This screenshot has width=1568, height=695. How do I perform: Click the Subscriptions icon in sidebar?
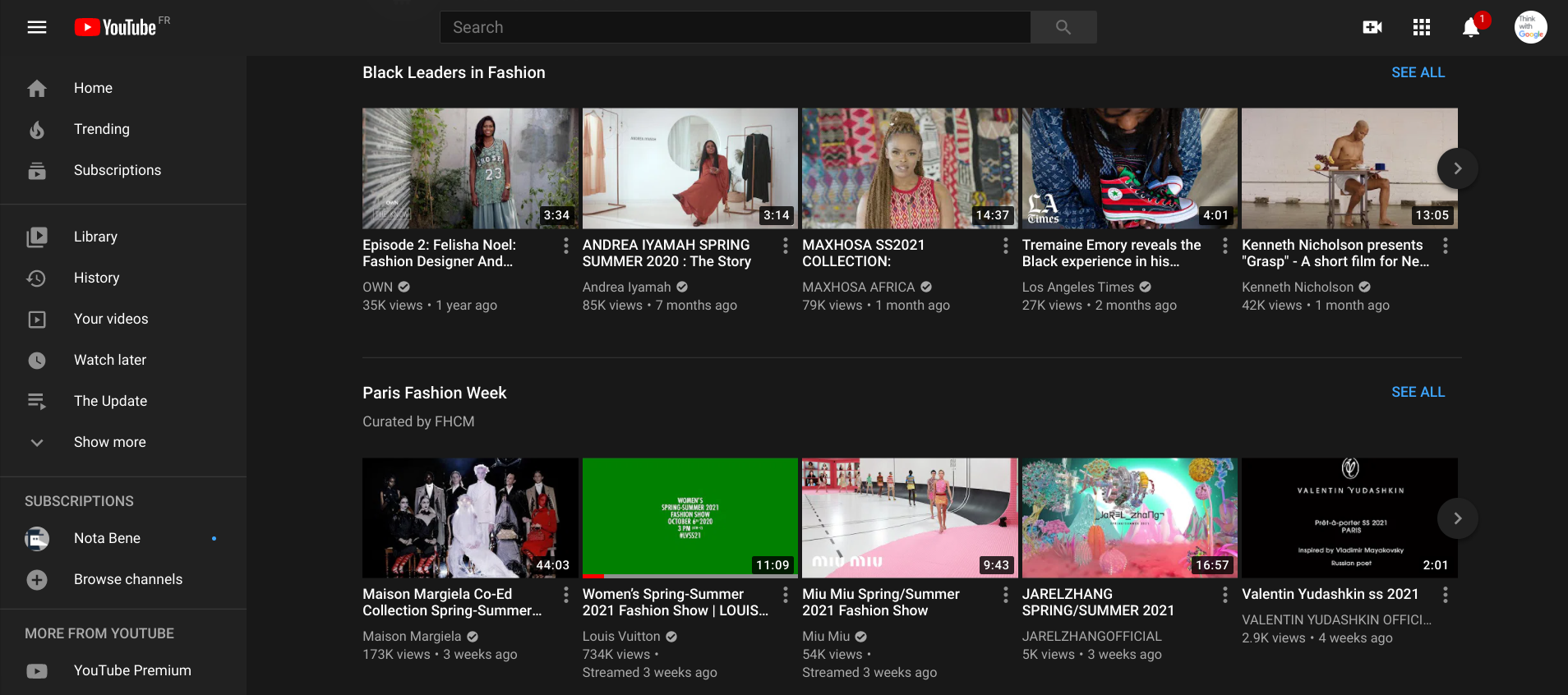(x=37, y=170)
